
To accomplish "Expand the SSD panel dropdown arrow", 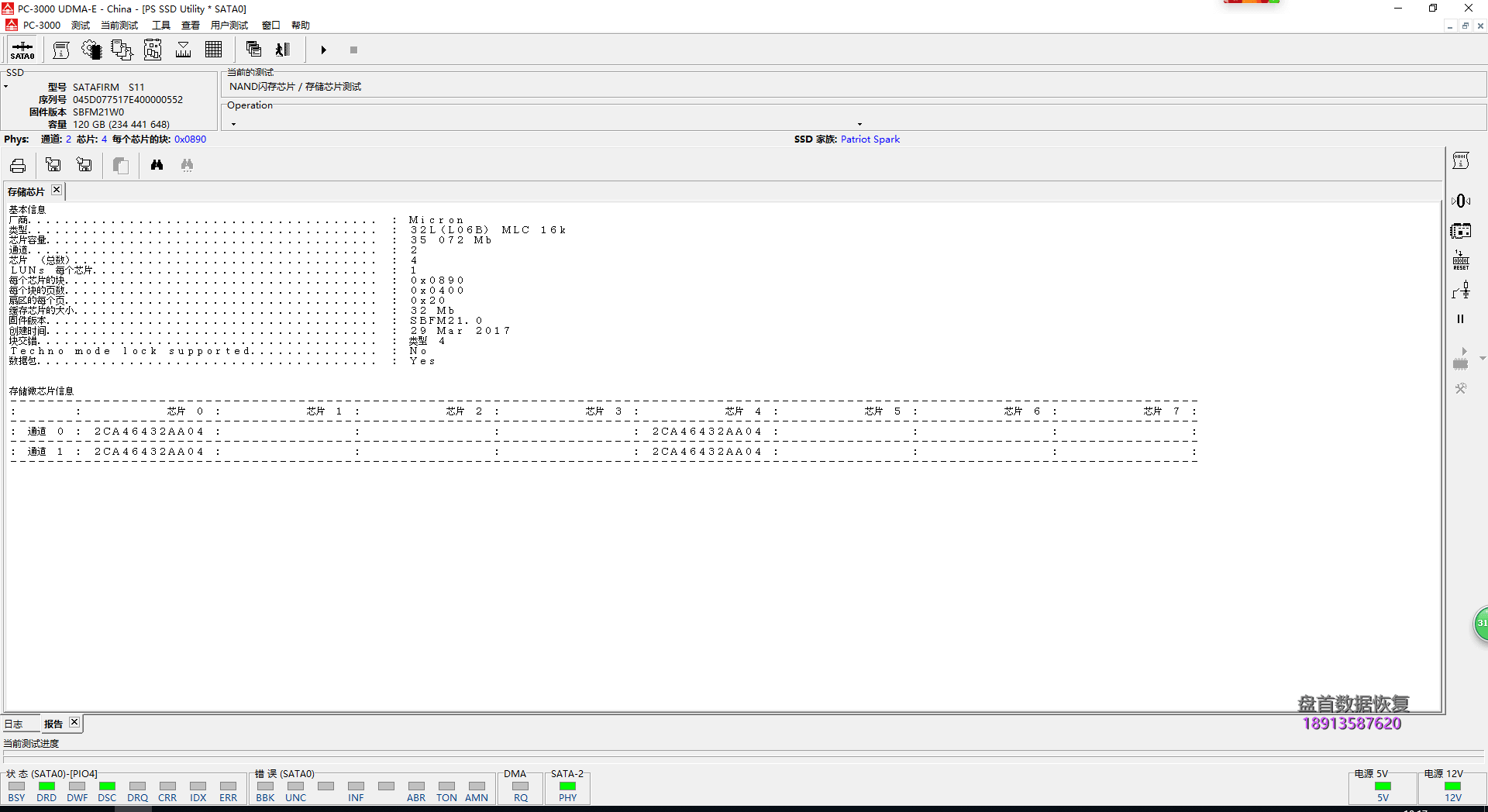I will pos(5,86).
